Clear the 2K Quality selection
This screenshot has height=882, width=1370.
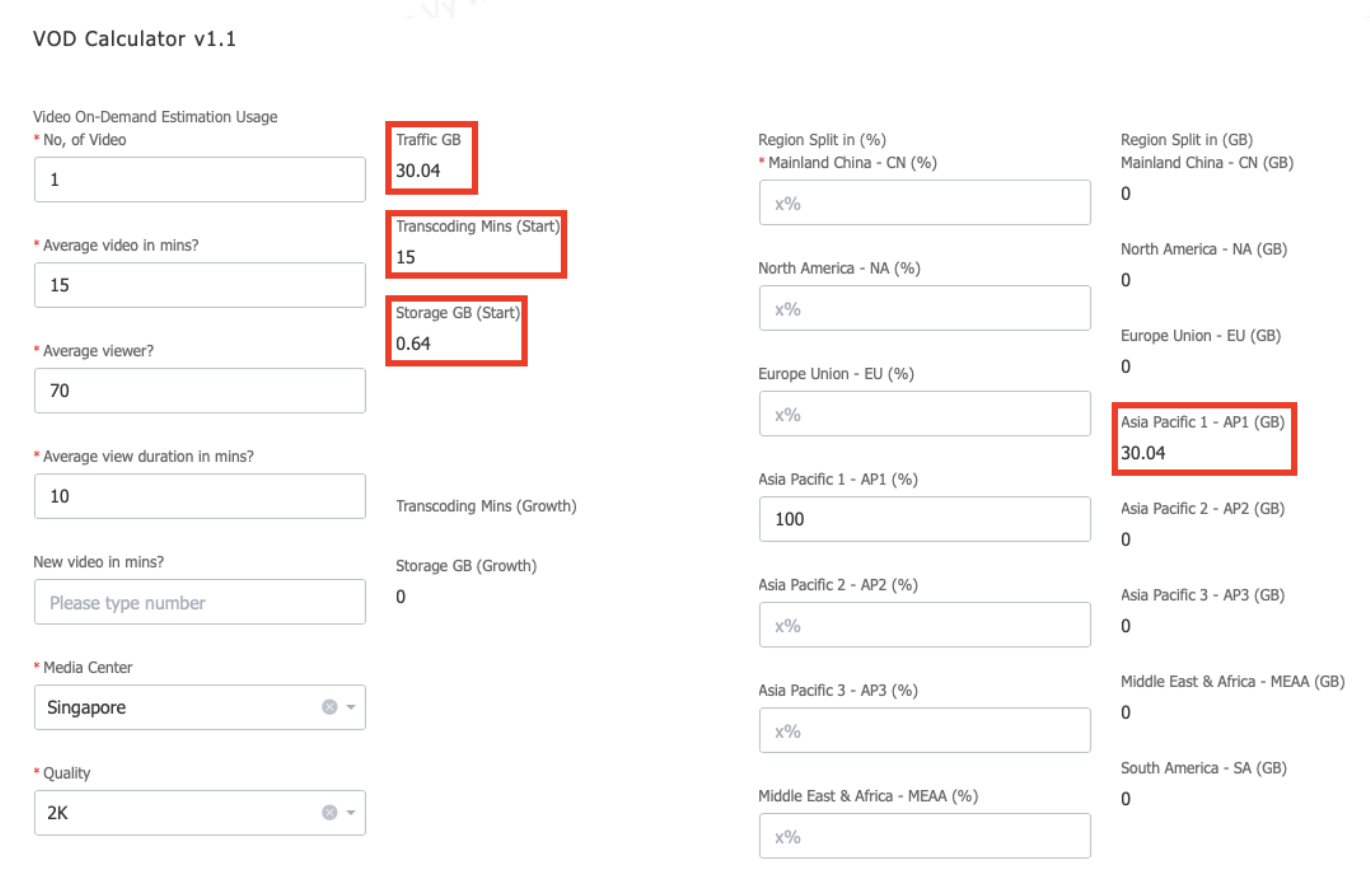328,813
